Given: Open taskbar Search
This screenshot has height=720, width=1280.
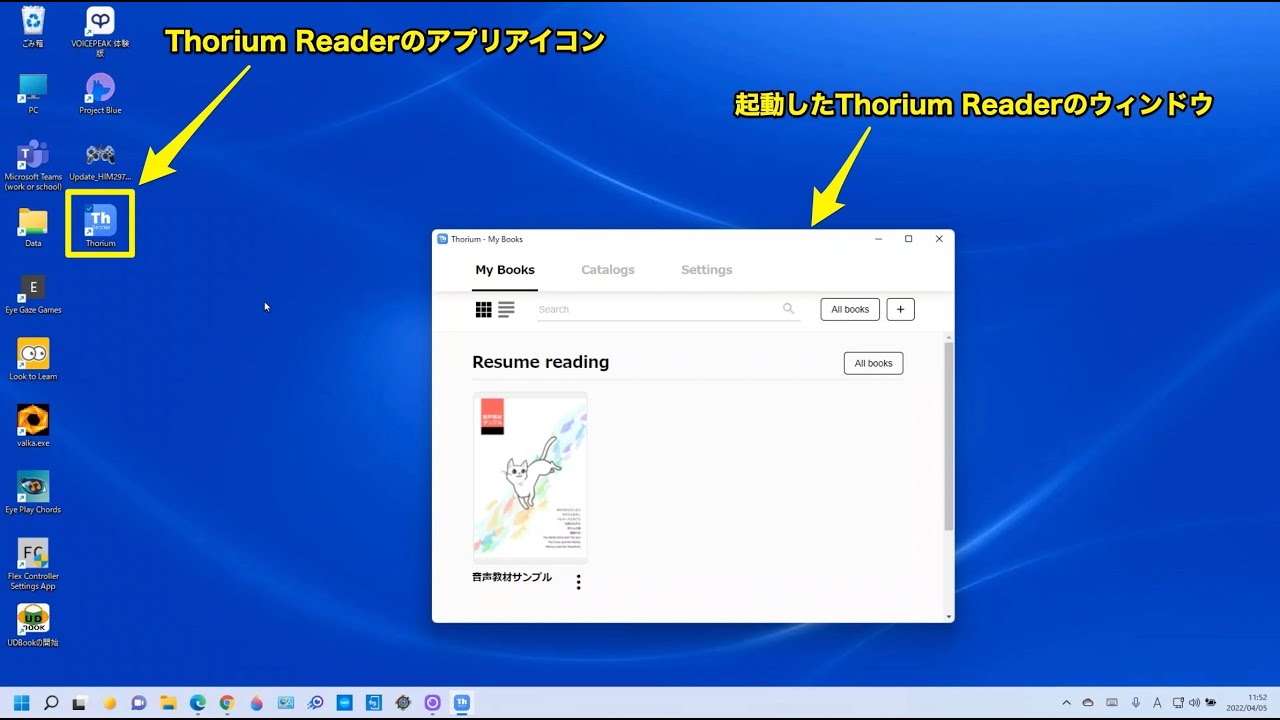Looking at the screenshot, I should click(x=51, y=703).
